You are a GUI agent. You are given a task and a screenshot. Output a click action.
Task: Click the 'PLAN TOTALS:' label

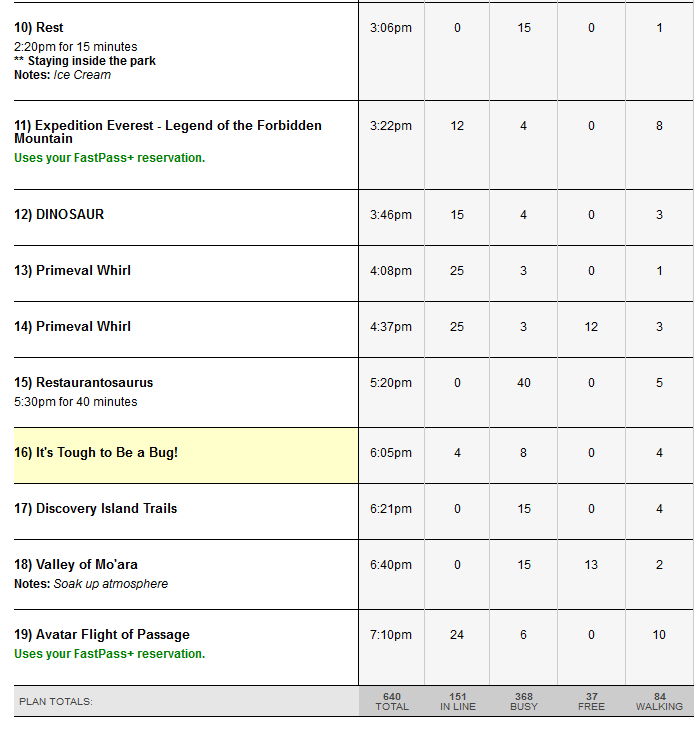click(x=56, y=702)
